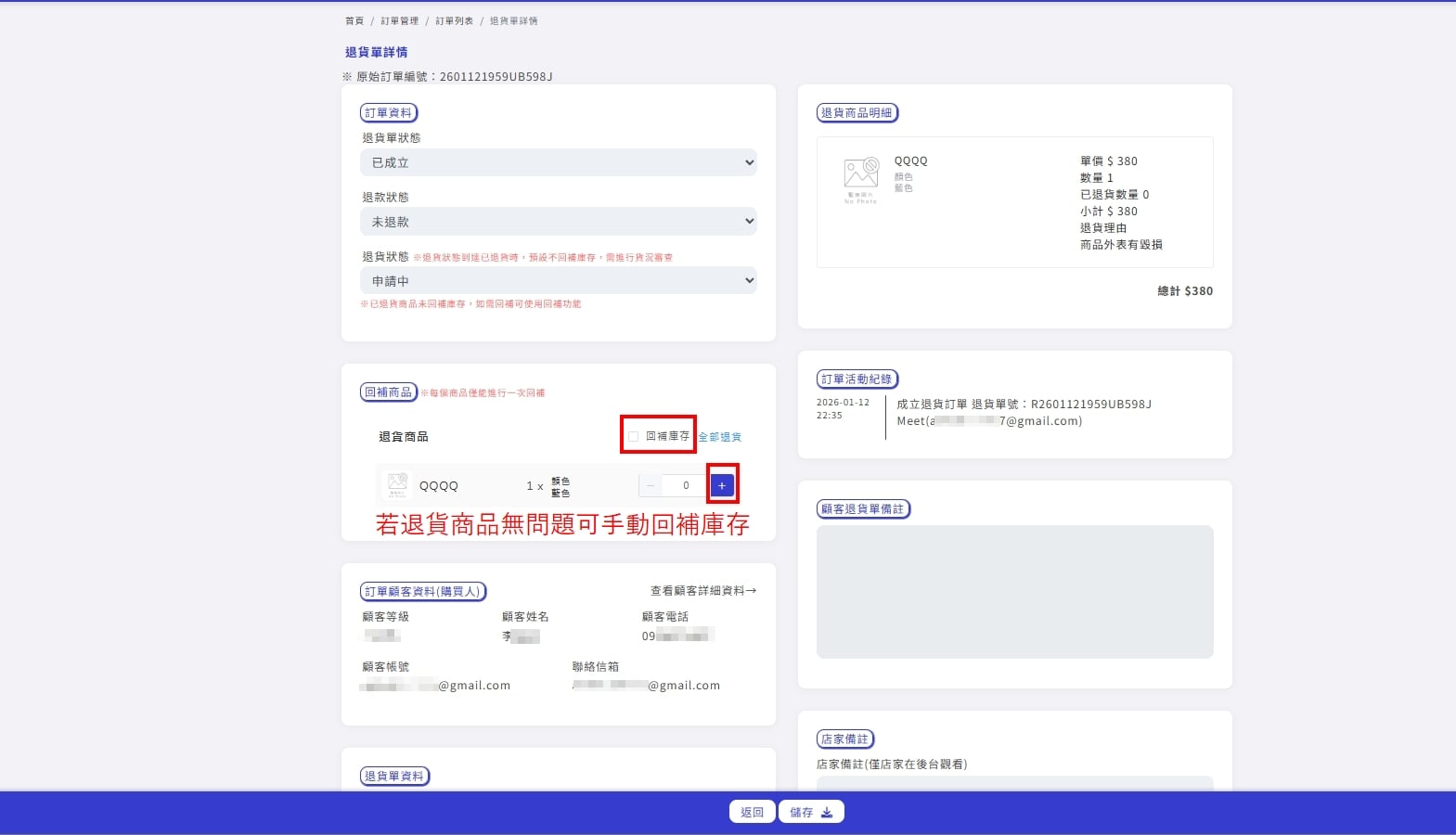Click the 已退貨數量 0 line
Image resolution: width=1456 pixels, height=835 pixels.
1115,195
